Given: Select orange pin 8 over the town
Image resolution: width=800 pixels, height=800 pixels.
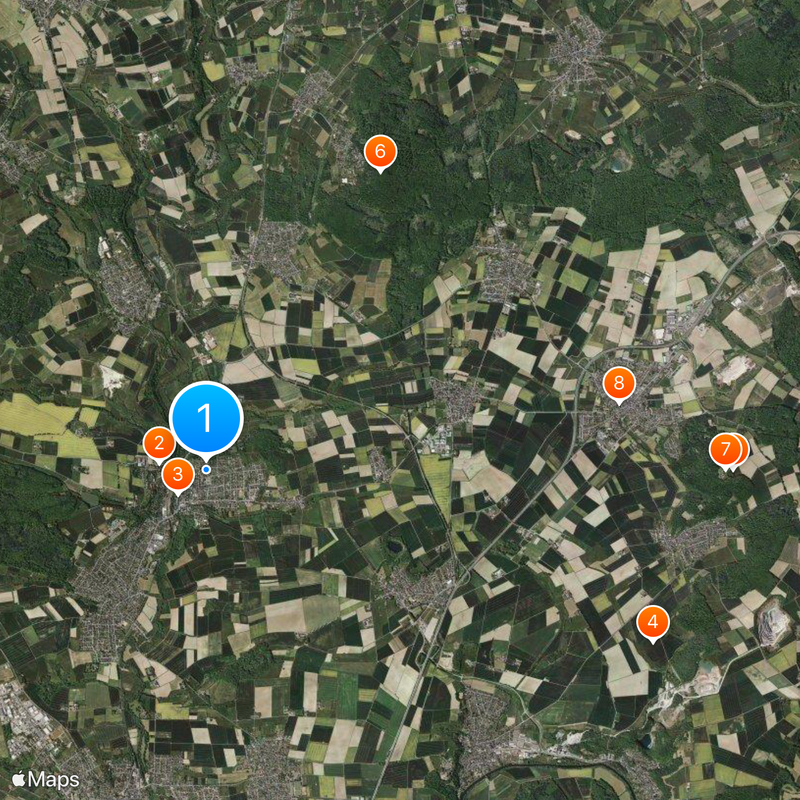Looking at the screenshot, I should [x=619, y=383].
